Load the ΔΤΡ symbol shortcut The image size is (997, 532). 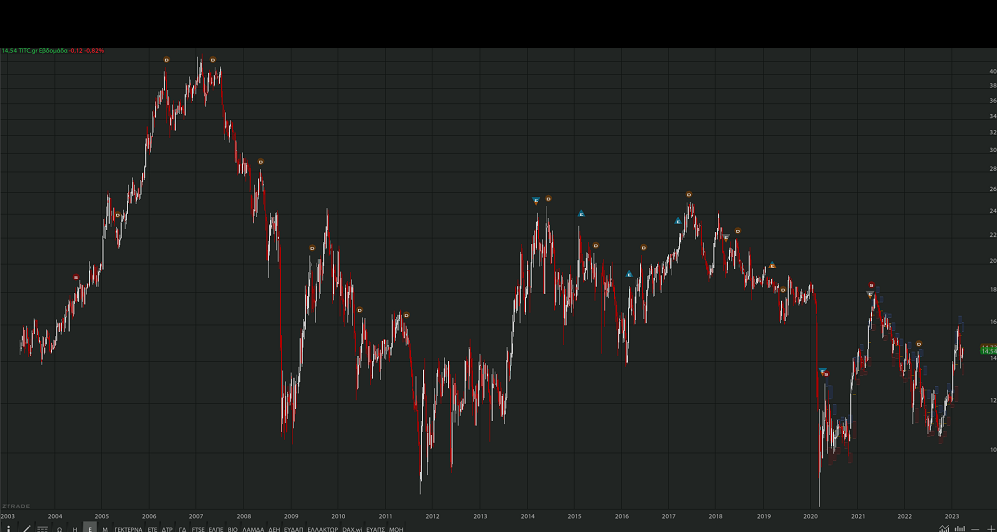pos(167,529)
